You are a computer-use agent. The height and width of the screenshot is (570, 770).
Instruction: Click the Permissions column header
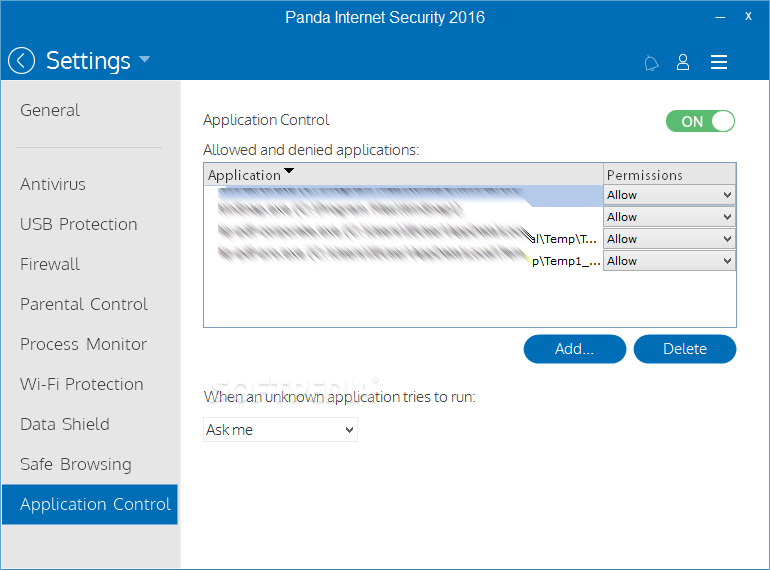click(x=669, y=174)
